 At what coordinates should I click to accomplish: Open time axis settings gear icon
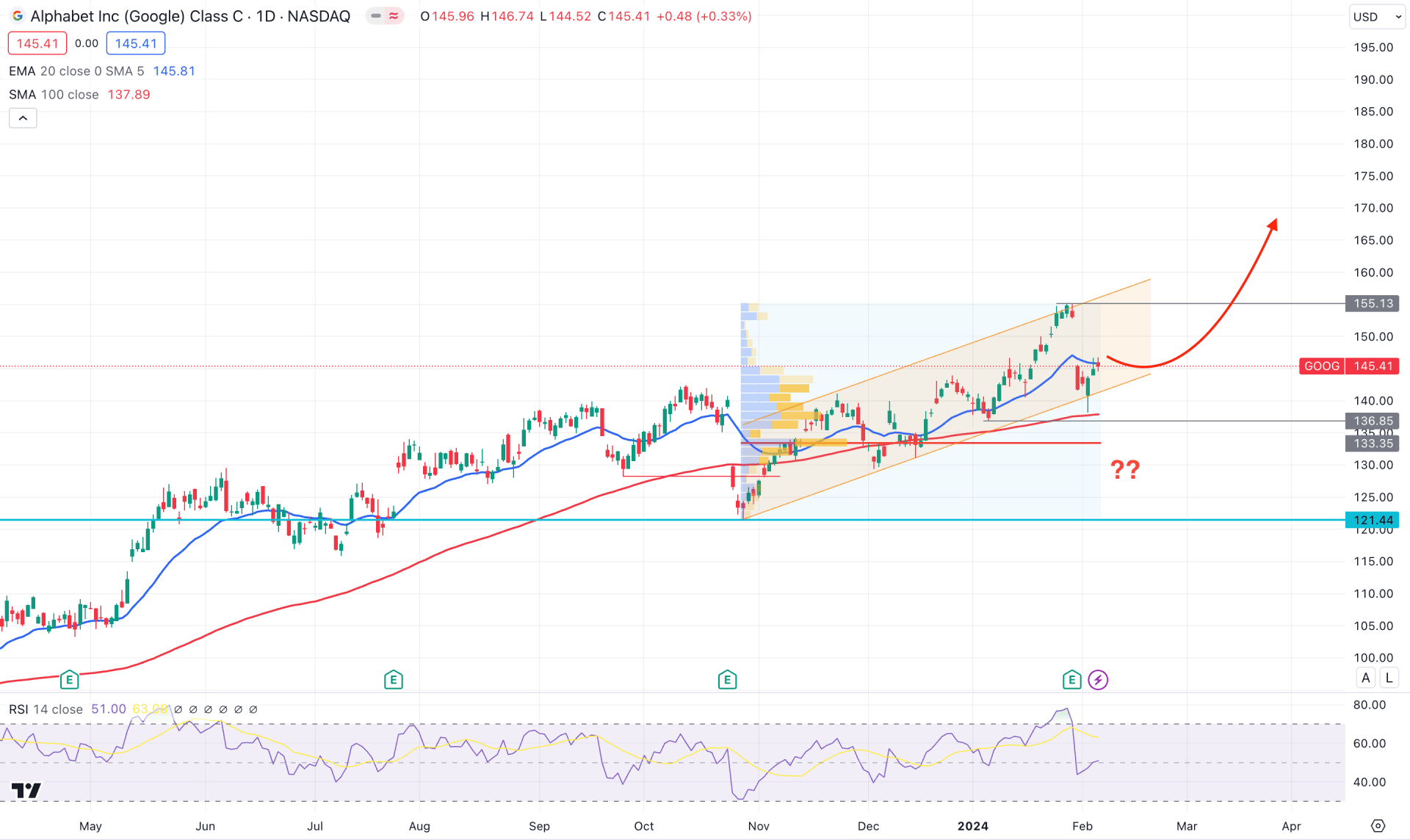[1378, 826]
